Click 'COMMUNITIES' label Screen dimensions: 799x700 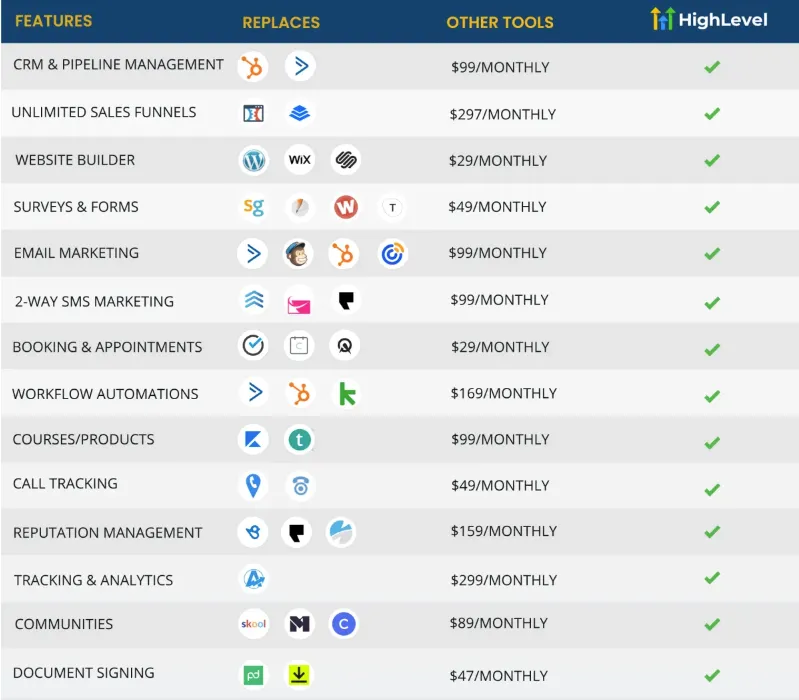(x=64, y=624)
